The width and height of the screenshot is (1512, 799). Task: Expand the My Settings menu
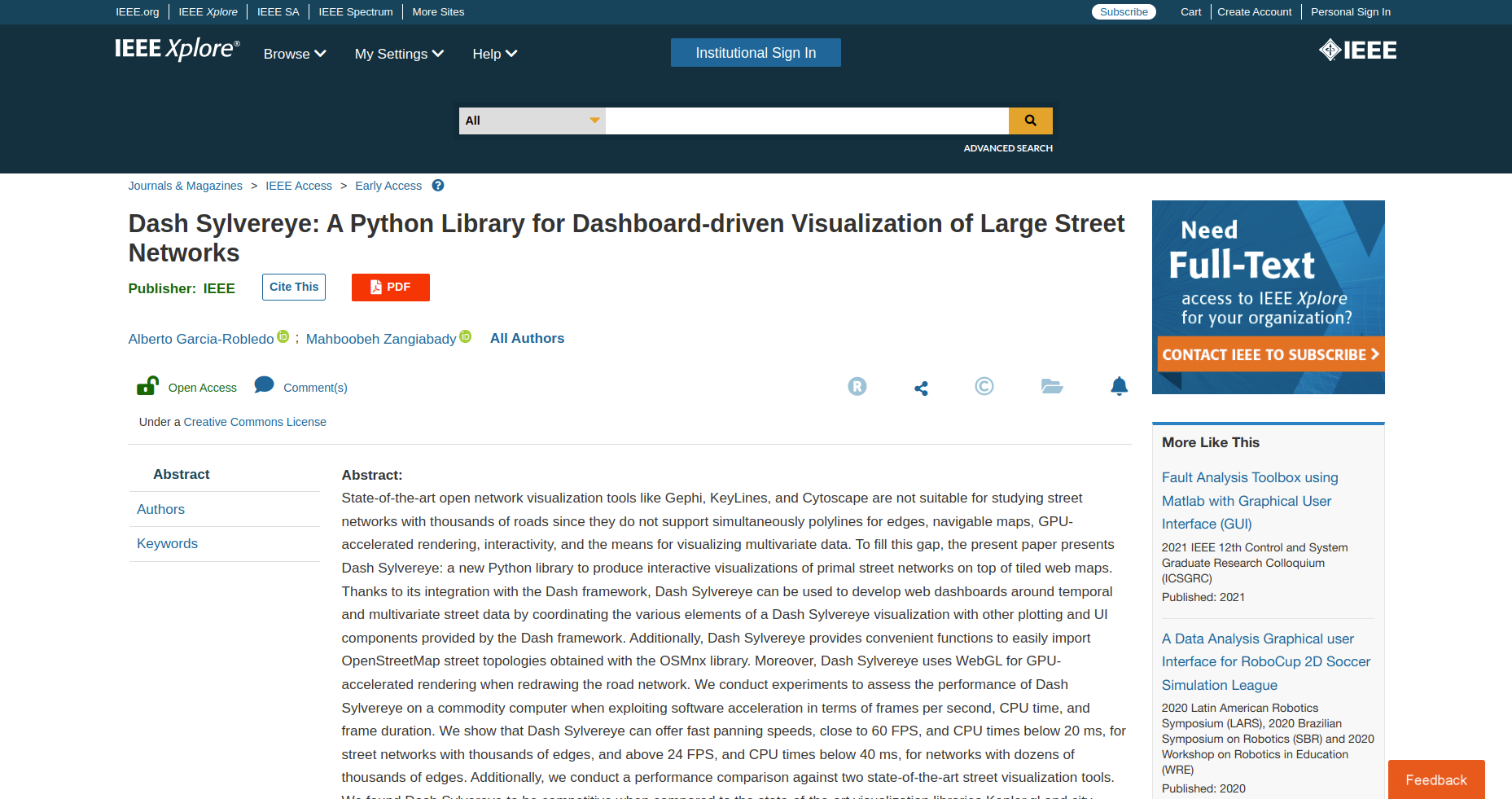click(399, 54)
